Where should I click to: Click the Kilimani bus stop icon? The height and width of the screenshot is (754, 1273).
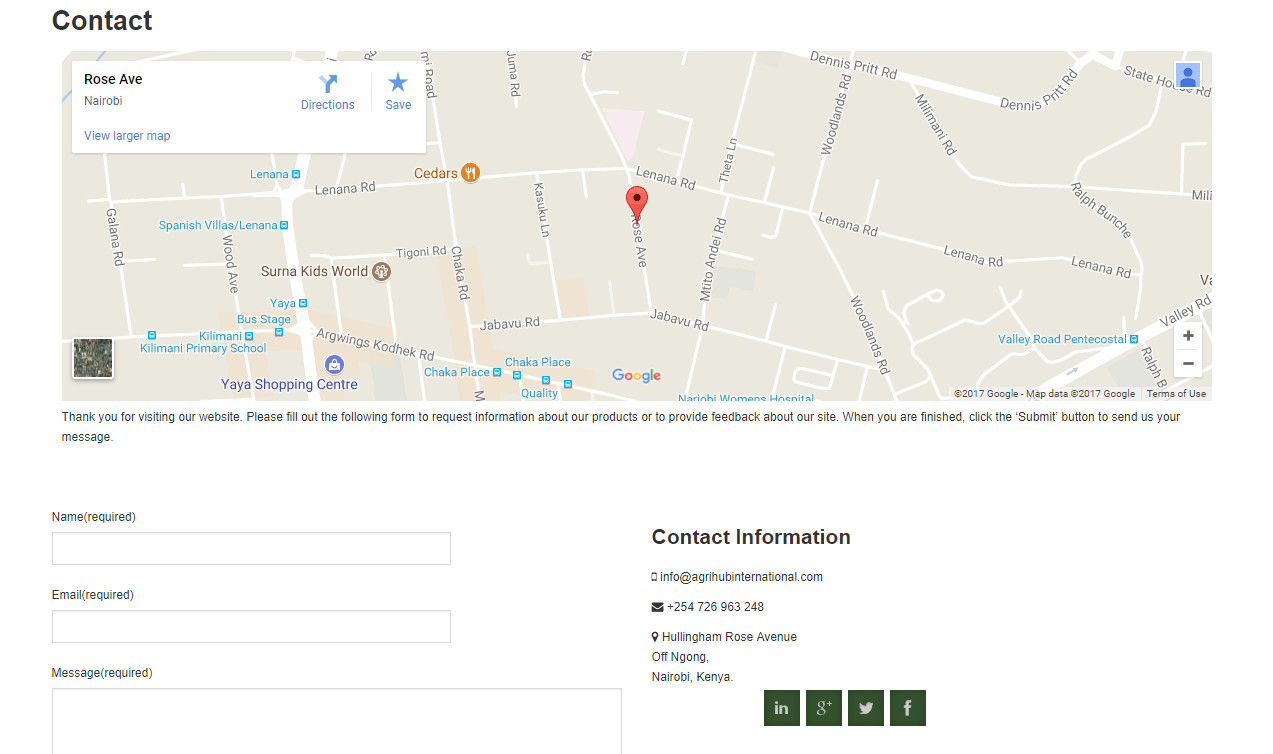pos(250,336)
